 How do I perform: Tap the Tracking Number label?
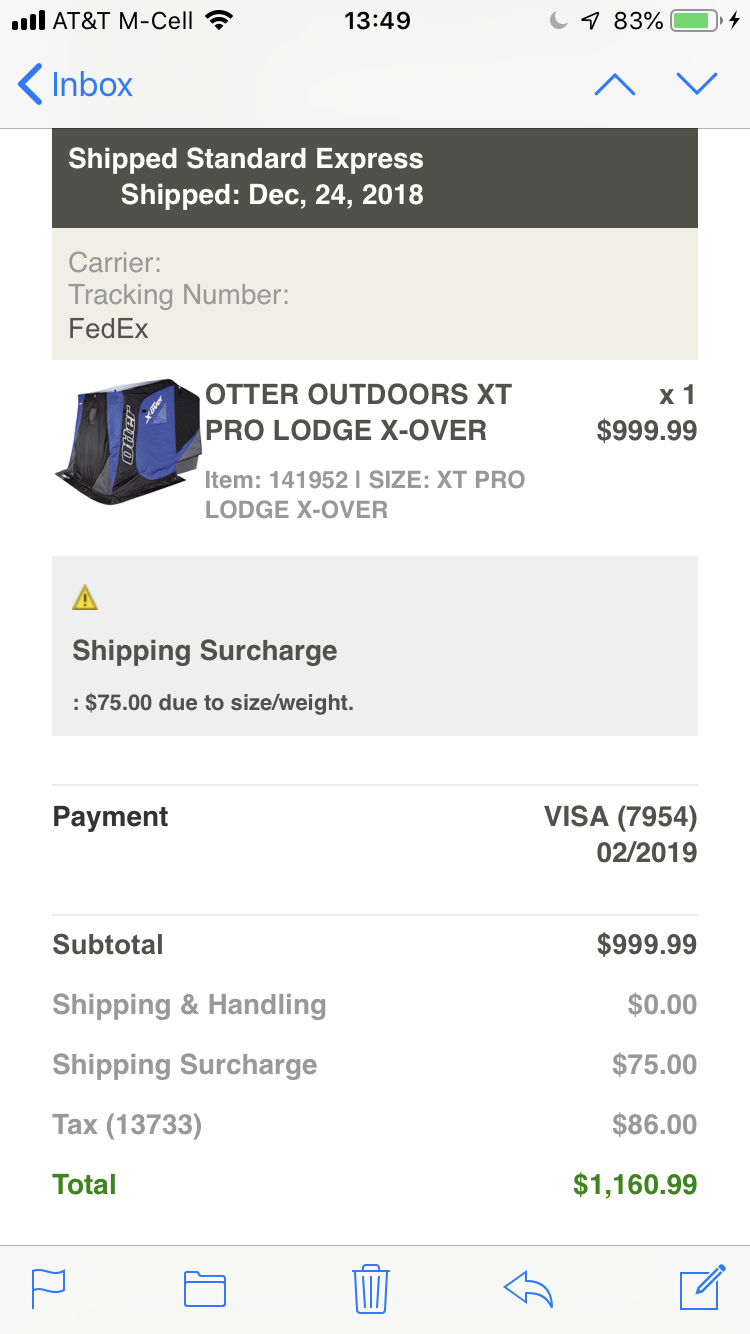pos(179,295)
